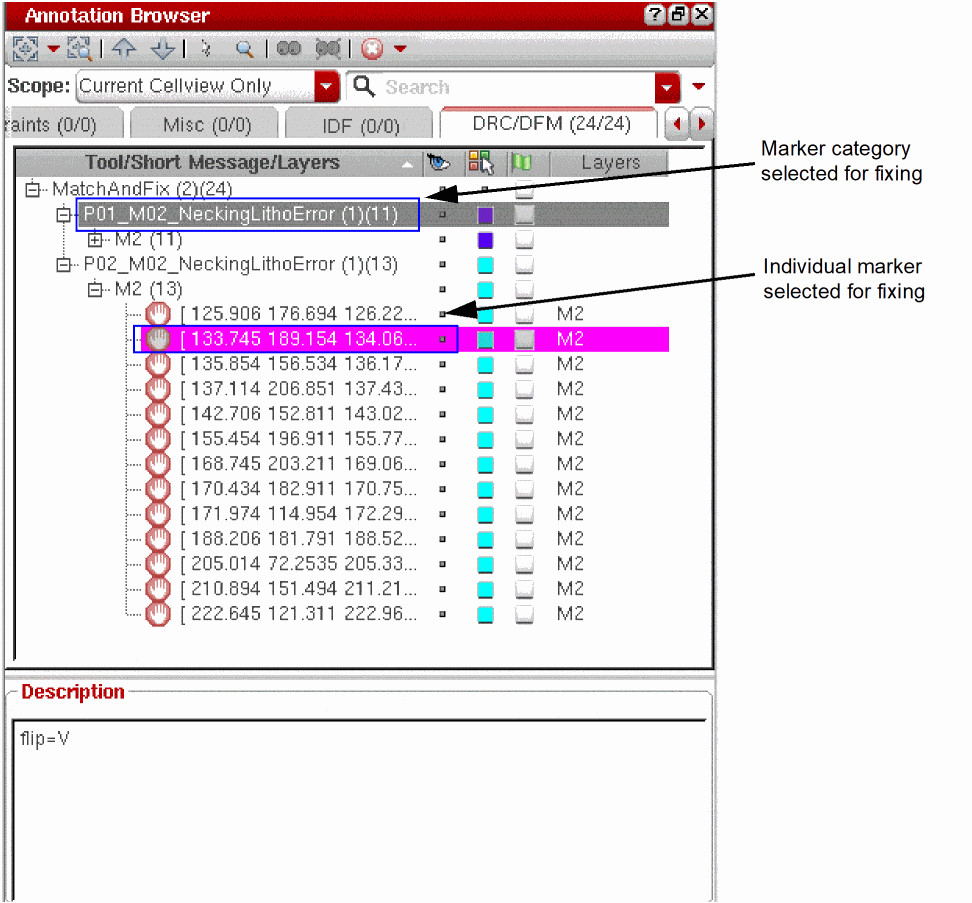Screen dimensions: 972x903
Task: Click the zoom-to-area magnifier toolbar icon
Action: 79,48
